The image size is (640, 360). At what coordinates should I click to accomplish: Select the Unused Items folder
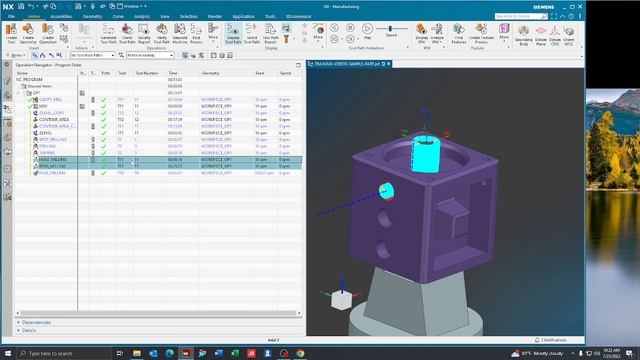39,86
